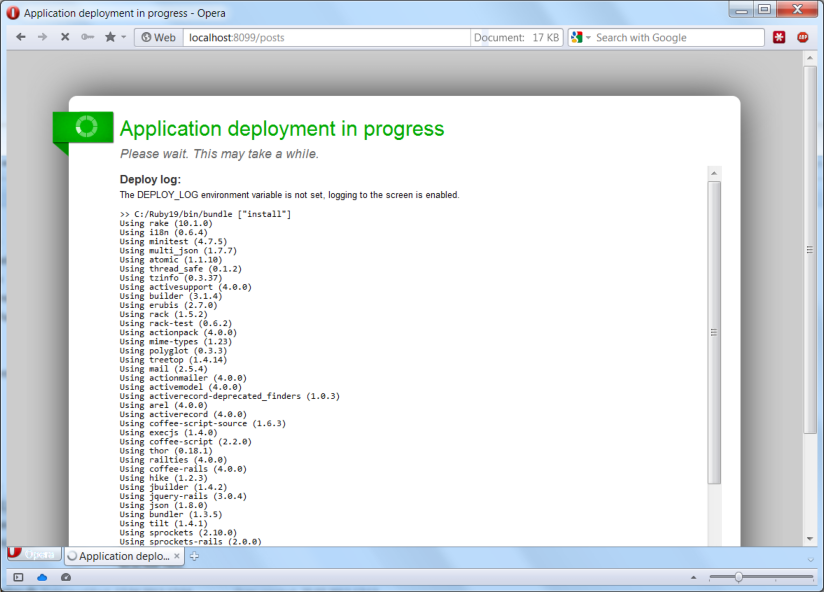Open the red asterisk extension icon
This screenshot has width=824, height=592.
coord(780,37)
